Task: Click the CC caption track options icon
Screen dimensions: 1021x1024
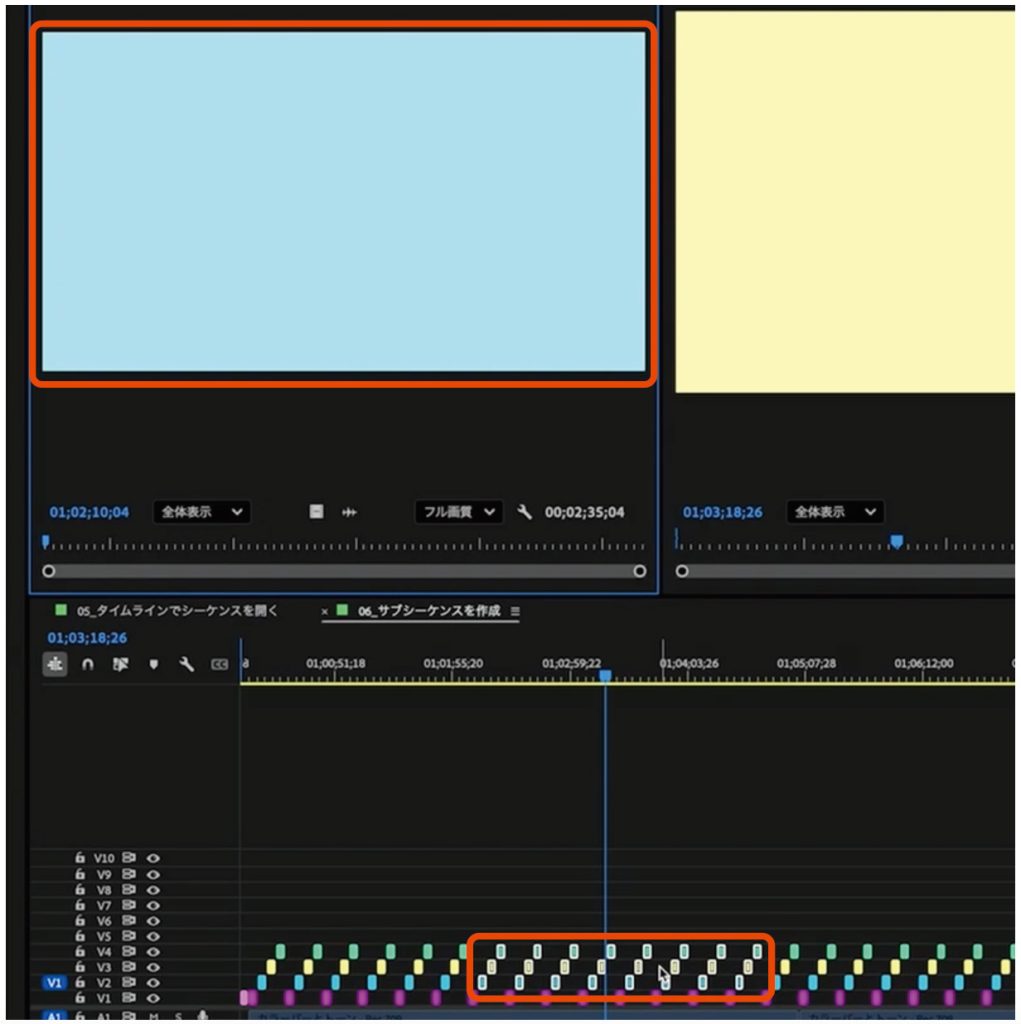Action: click(219, 665)
